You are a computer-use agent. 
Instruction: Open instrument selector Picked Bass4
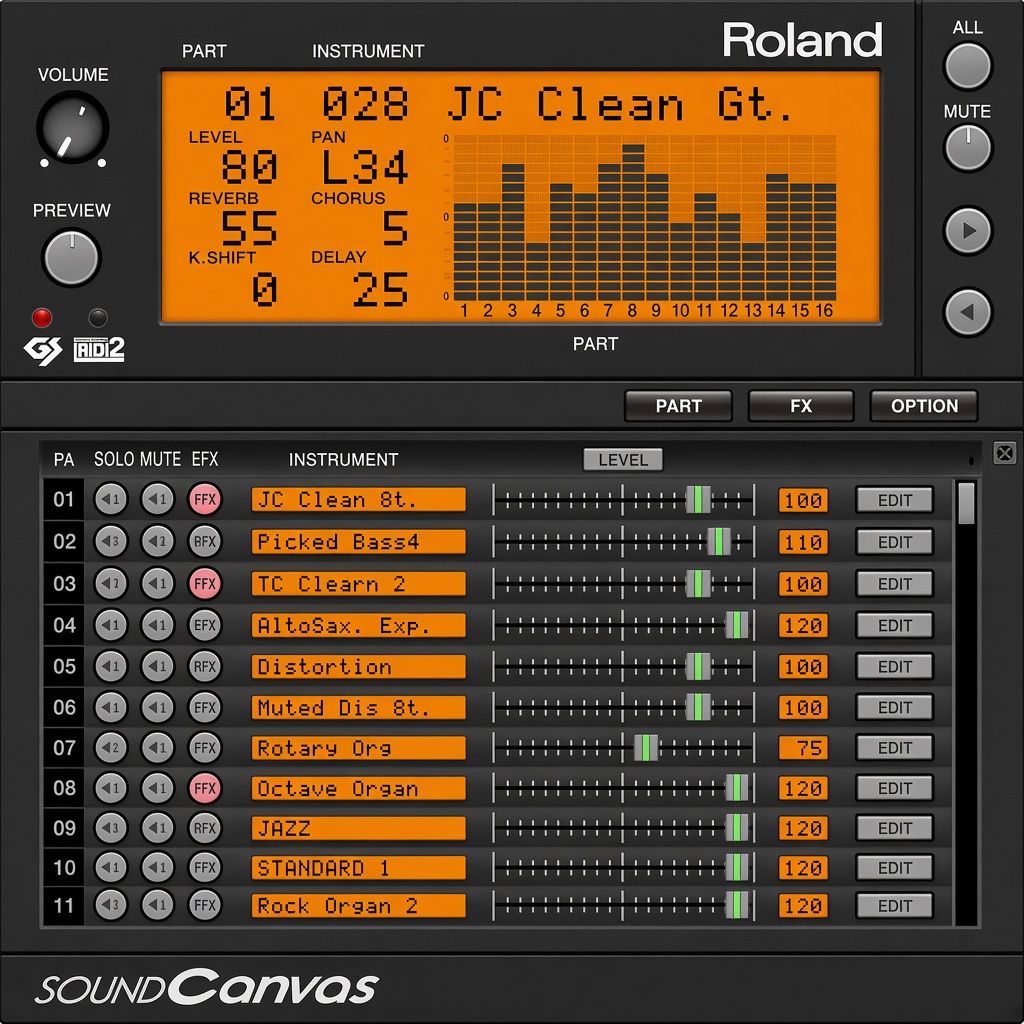point(359,541)
